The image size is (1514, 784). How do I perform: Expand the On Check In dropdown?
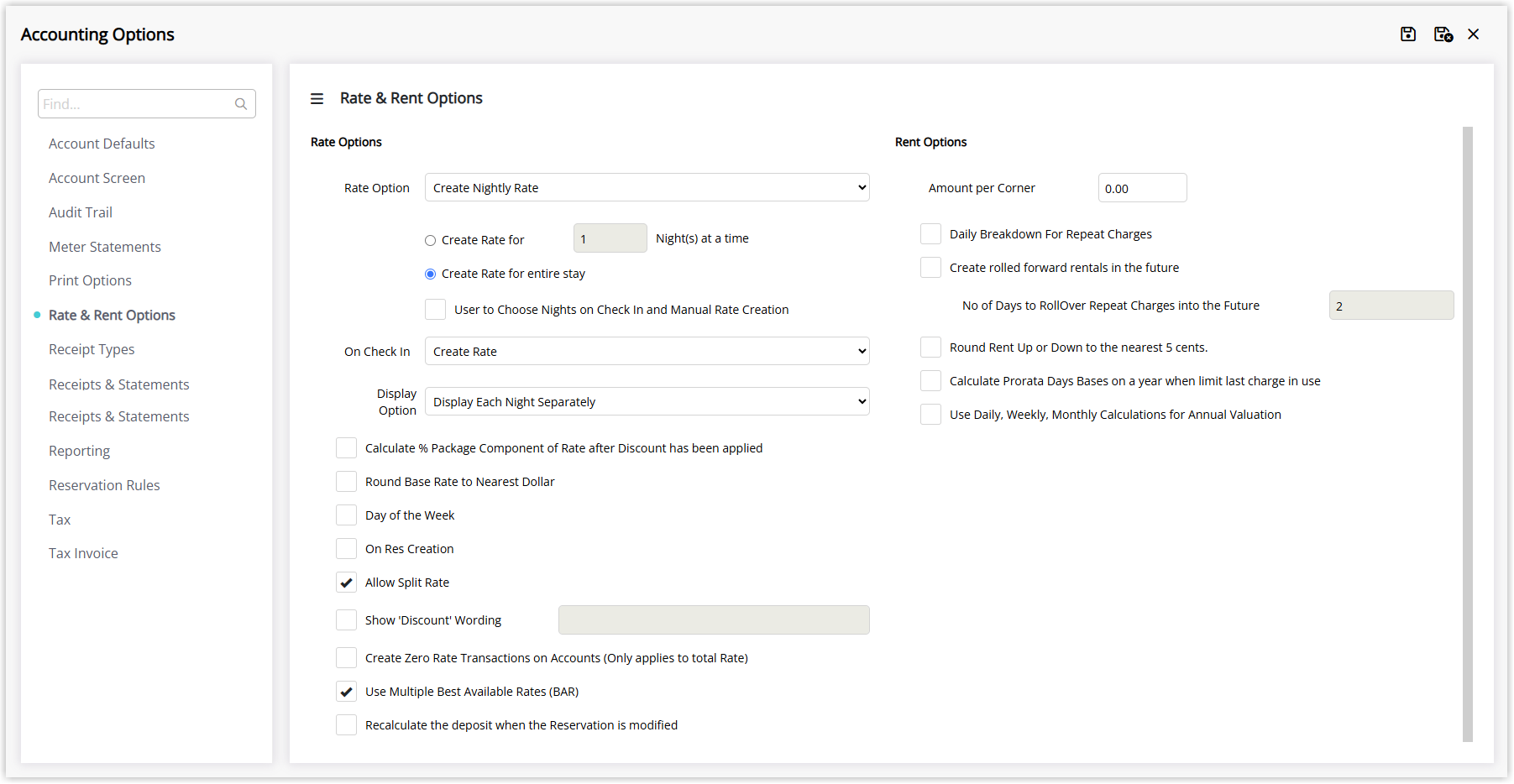pos(647,351)
